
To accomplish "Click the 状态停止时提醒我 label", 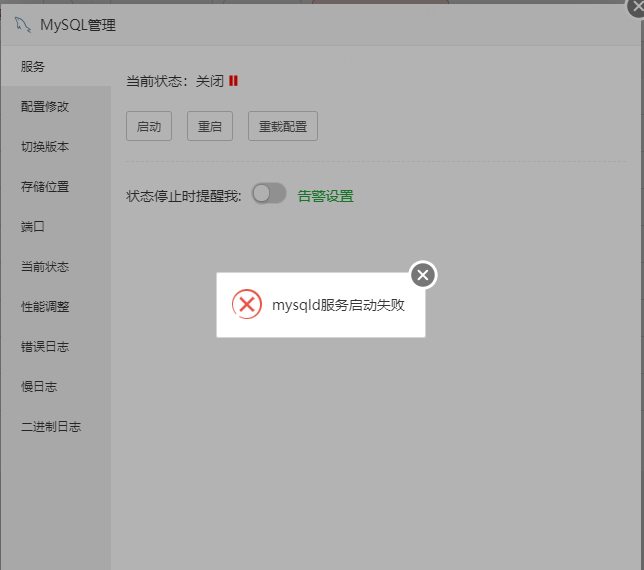I will [x=184, y=196].
